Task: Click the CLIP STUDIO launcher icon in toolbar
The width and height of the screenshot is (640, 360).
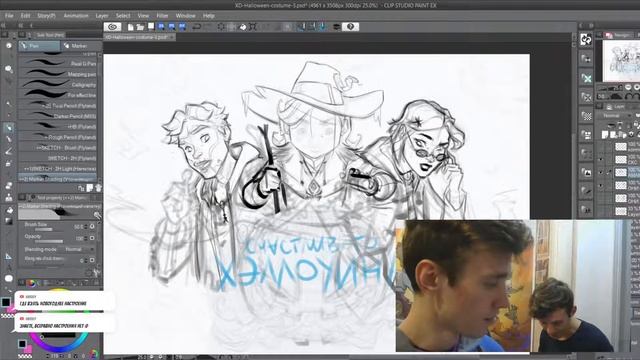Action: point(112,27)
